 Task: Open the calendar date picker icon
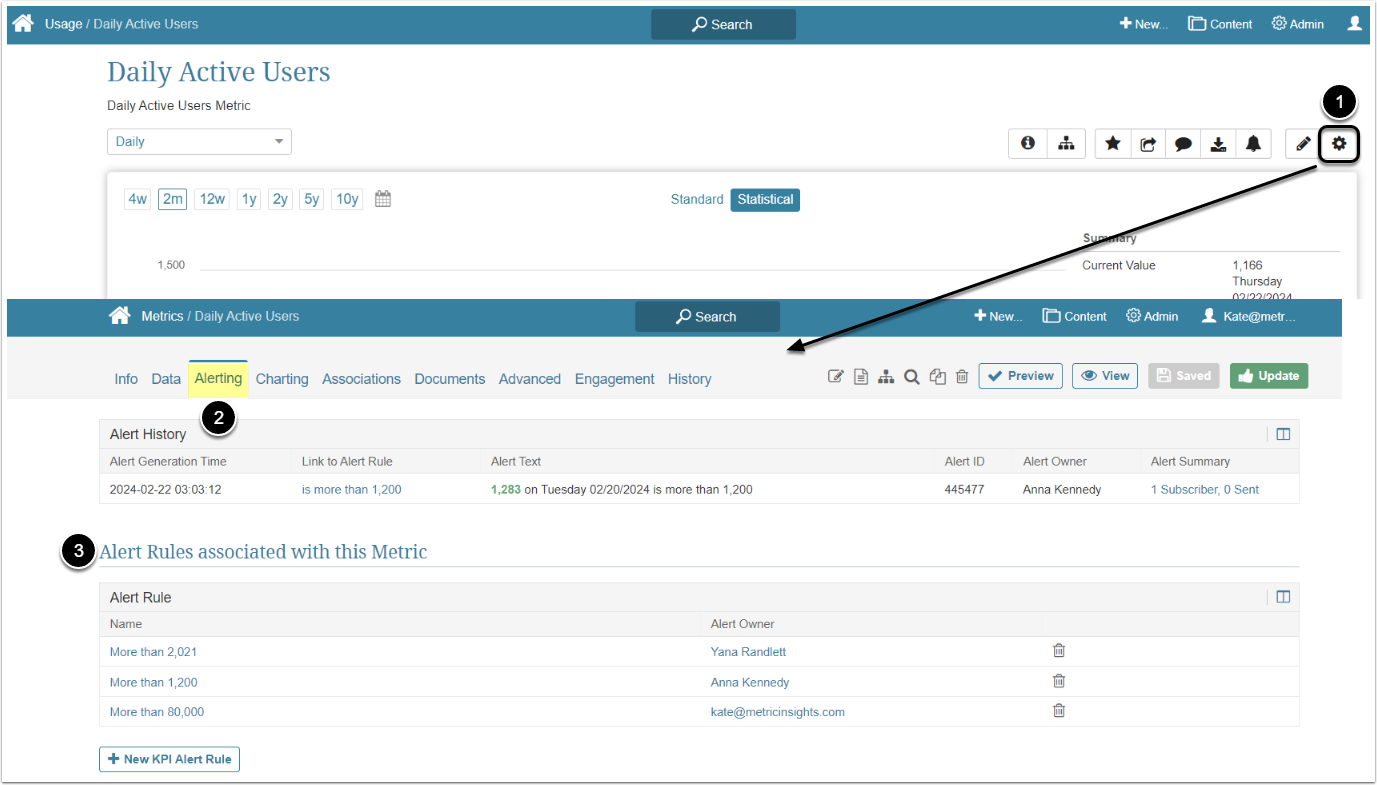click(383, 199)
